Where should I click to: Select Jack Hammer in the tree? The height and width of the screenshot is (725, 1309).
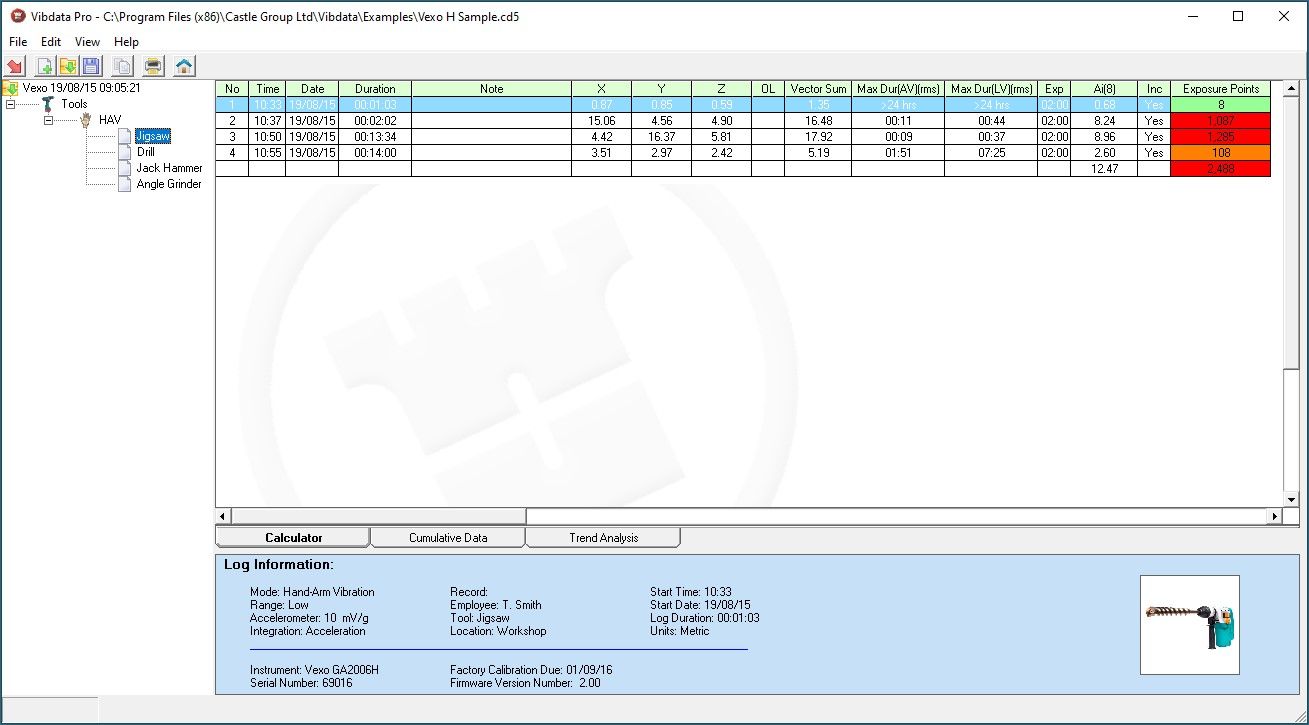(169, 168)
